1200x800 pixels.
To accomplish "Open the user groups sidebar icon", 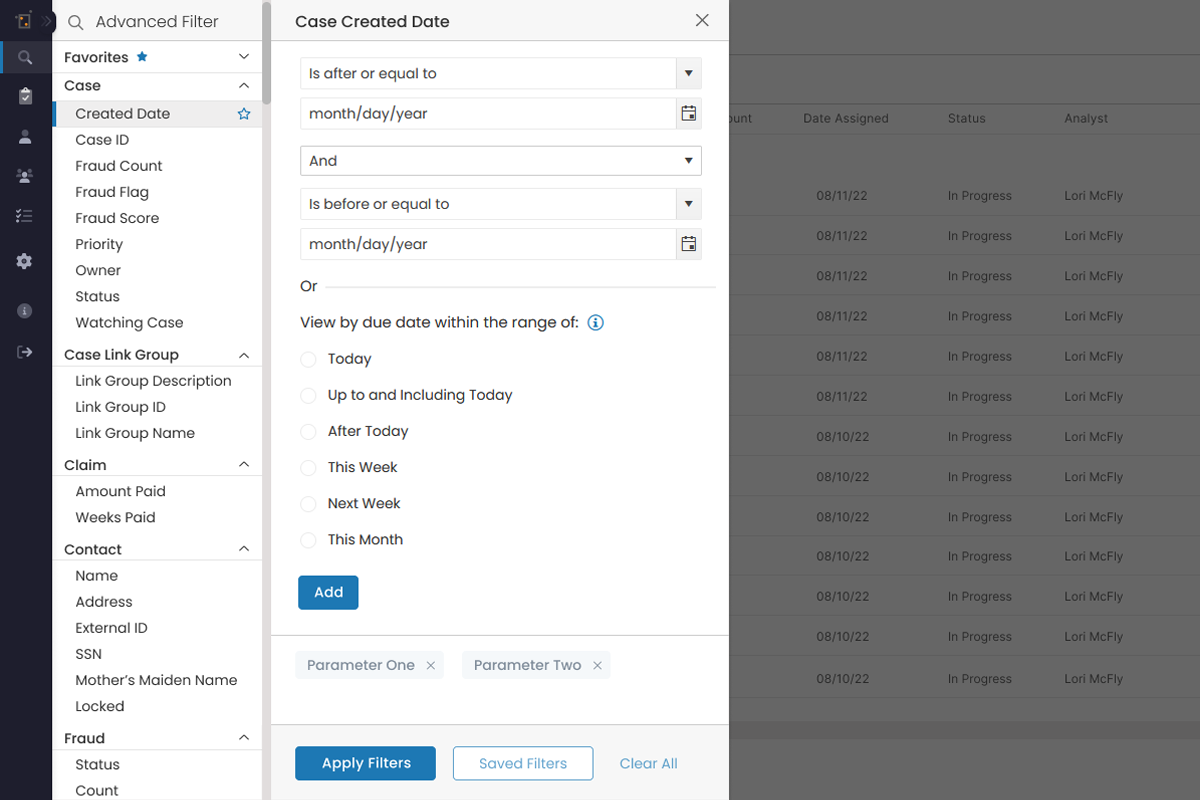I will tap(25, 176).
